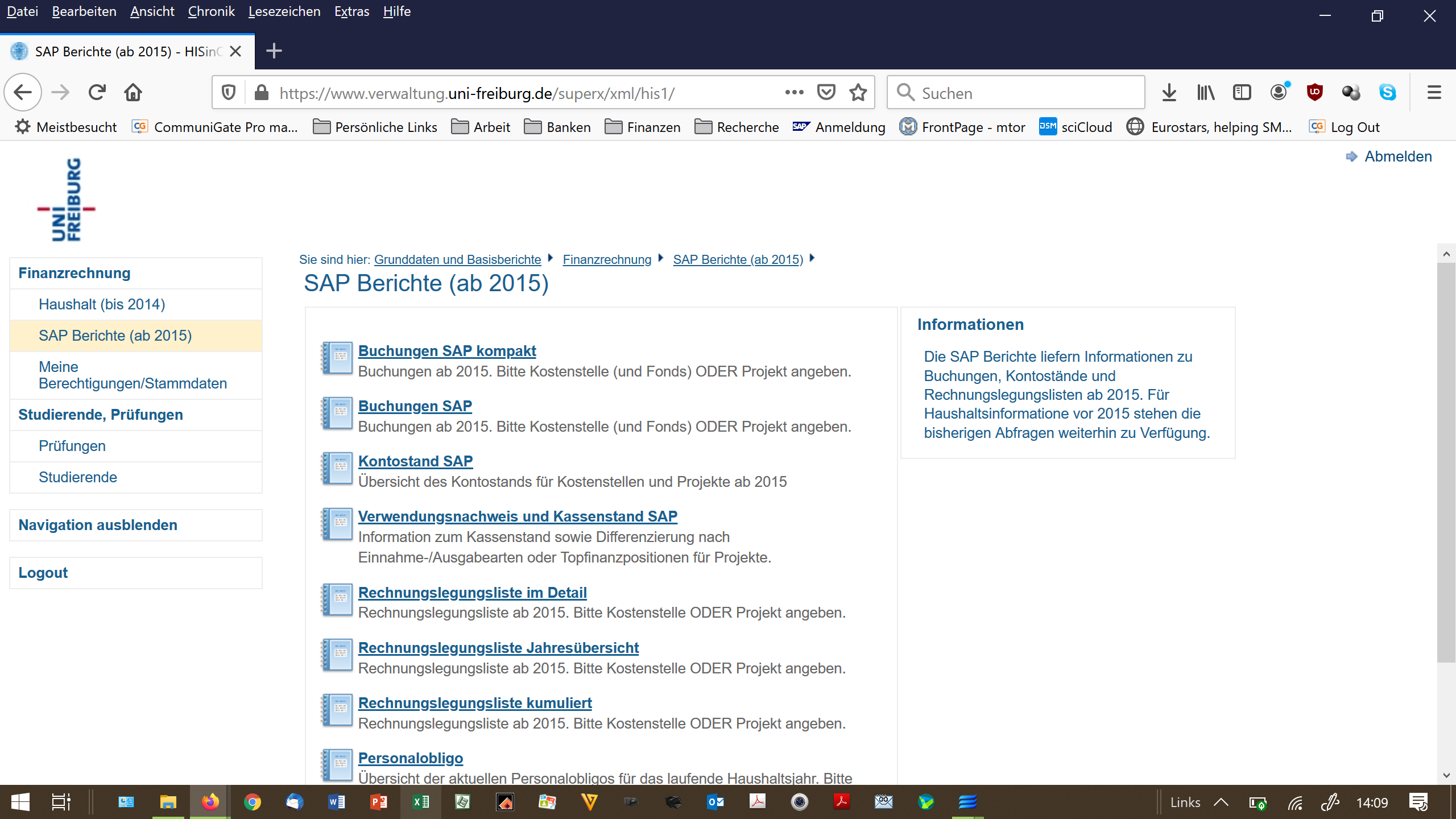
Task: Open the Lesezeichen menu
Action: (x=284, y=11)
